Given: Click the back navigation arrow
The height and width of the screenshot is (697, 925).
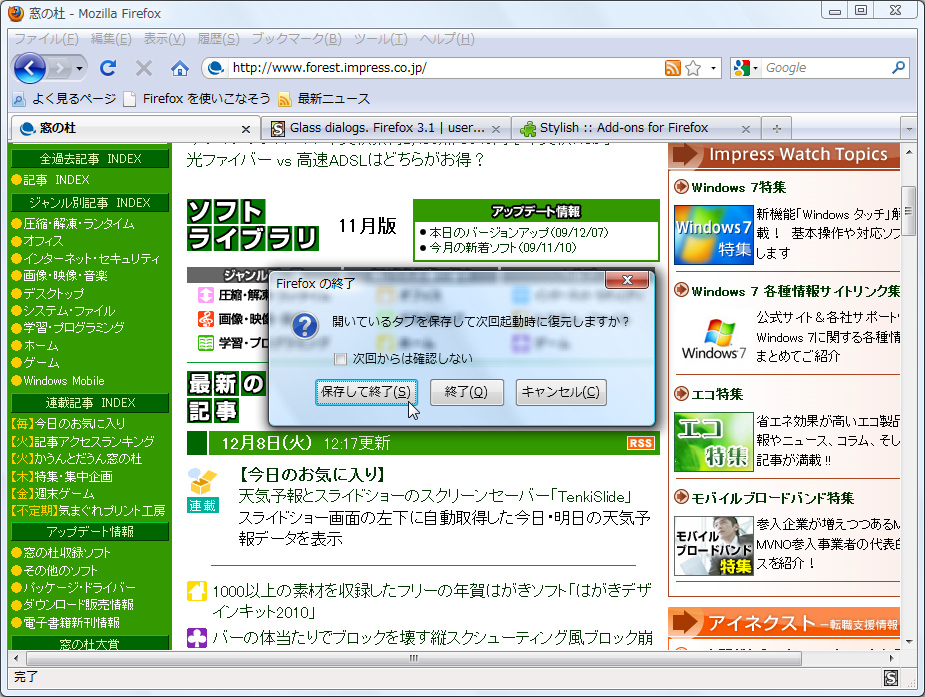Looking at the screenshot, I should (30, 68).
